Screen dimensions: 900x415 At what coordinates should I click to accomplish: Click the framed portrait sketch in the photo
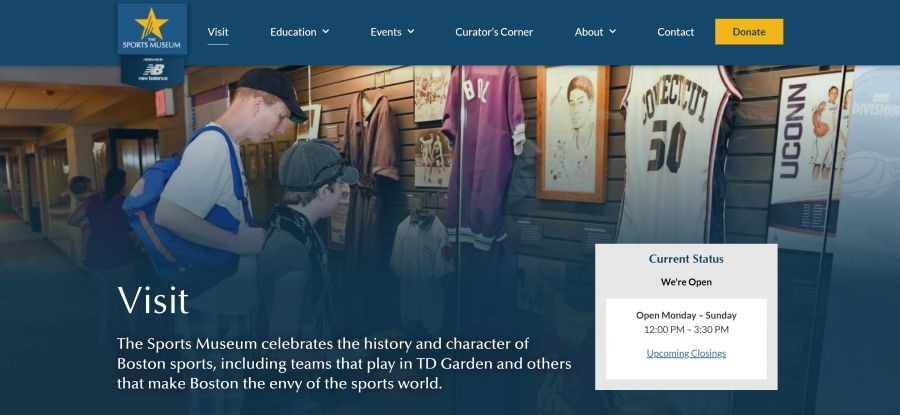(x=573, y=133)
